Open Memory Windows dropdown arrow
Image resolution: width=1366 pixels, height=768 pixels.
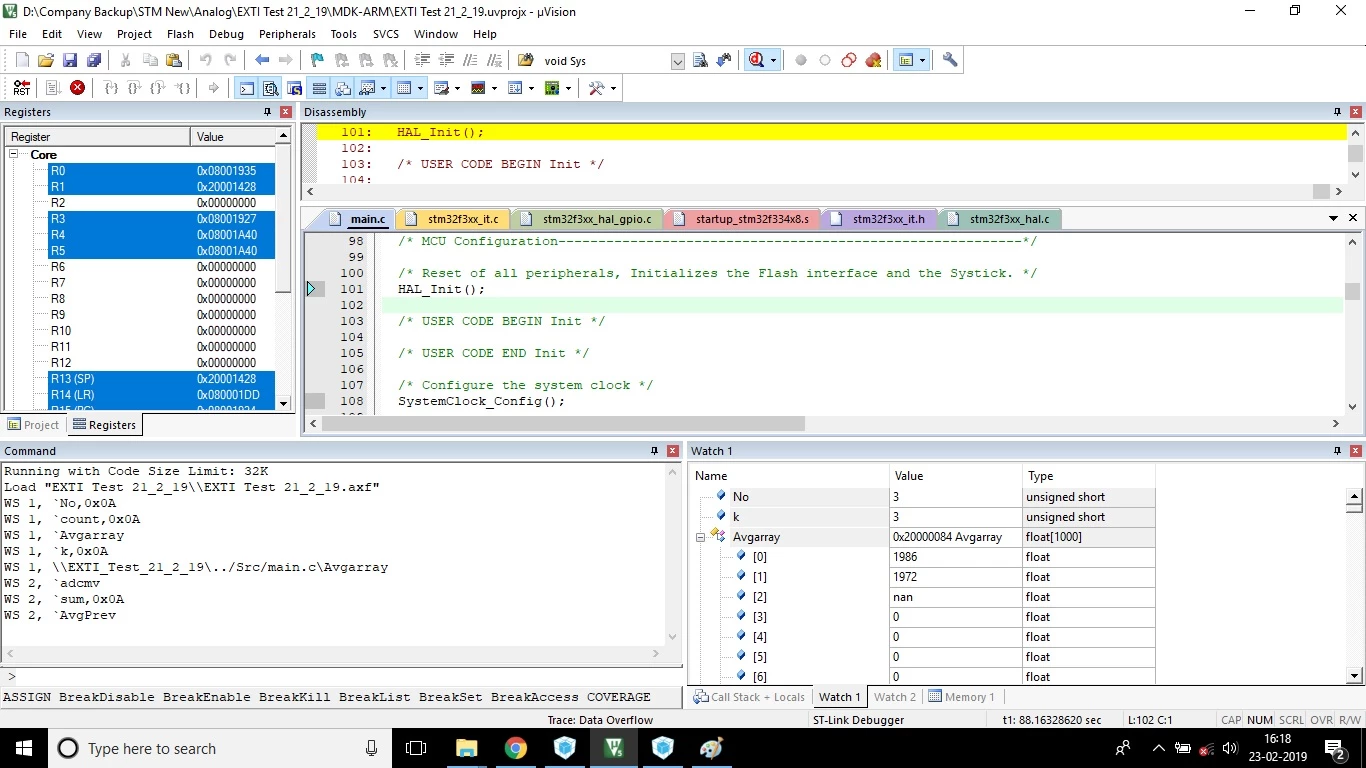420,88
